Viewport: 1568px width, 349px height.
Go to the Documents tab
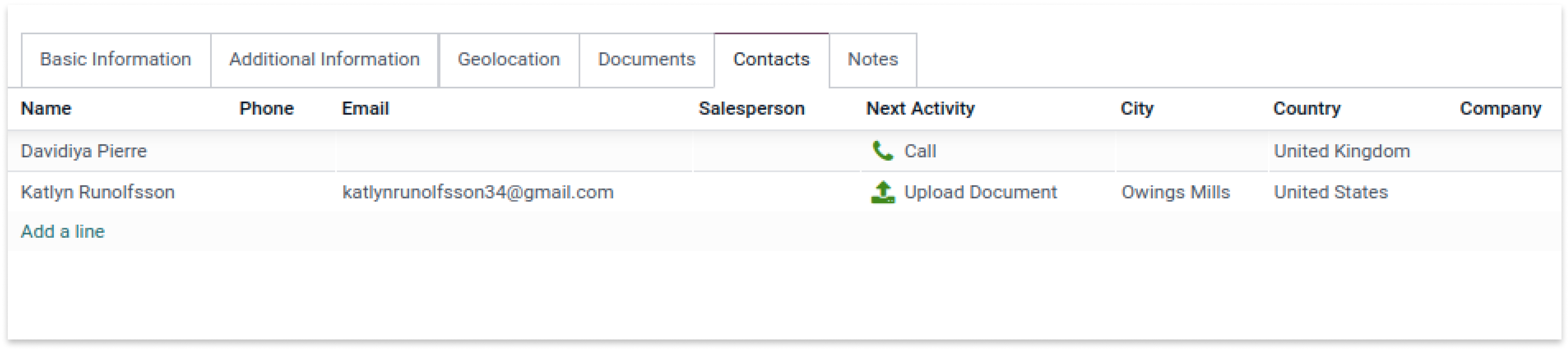click(x=647, y=60)
